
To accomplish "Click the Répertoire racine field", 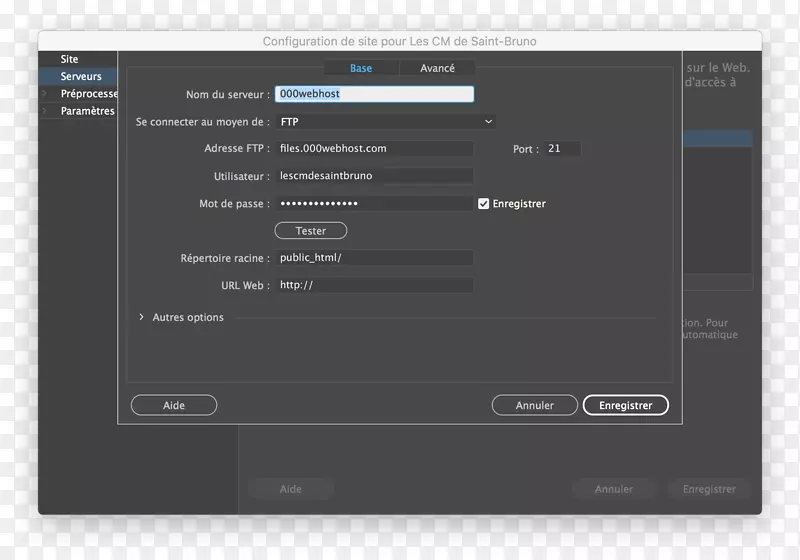I will click(x=374, y=258).
